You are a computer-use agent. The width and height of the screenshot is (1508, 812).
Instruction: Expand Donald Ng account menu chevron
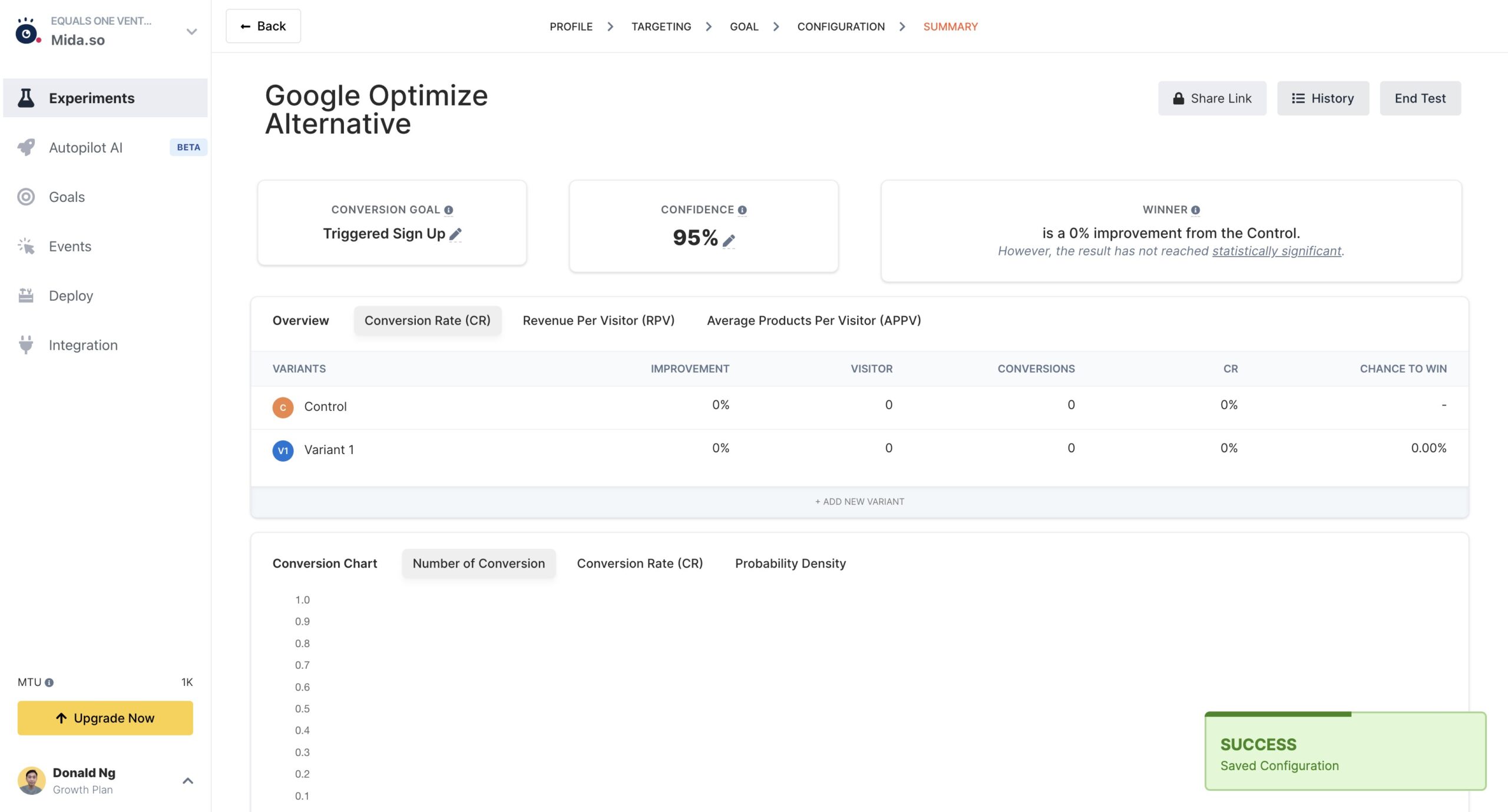click(x=188, y=781)
